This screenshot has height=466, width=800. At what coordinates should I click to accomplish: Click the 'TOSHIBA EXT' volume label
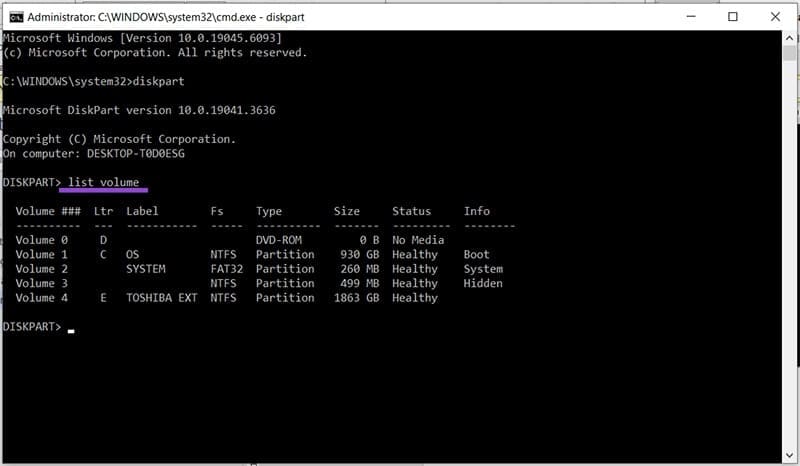(162, 298)
